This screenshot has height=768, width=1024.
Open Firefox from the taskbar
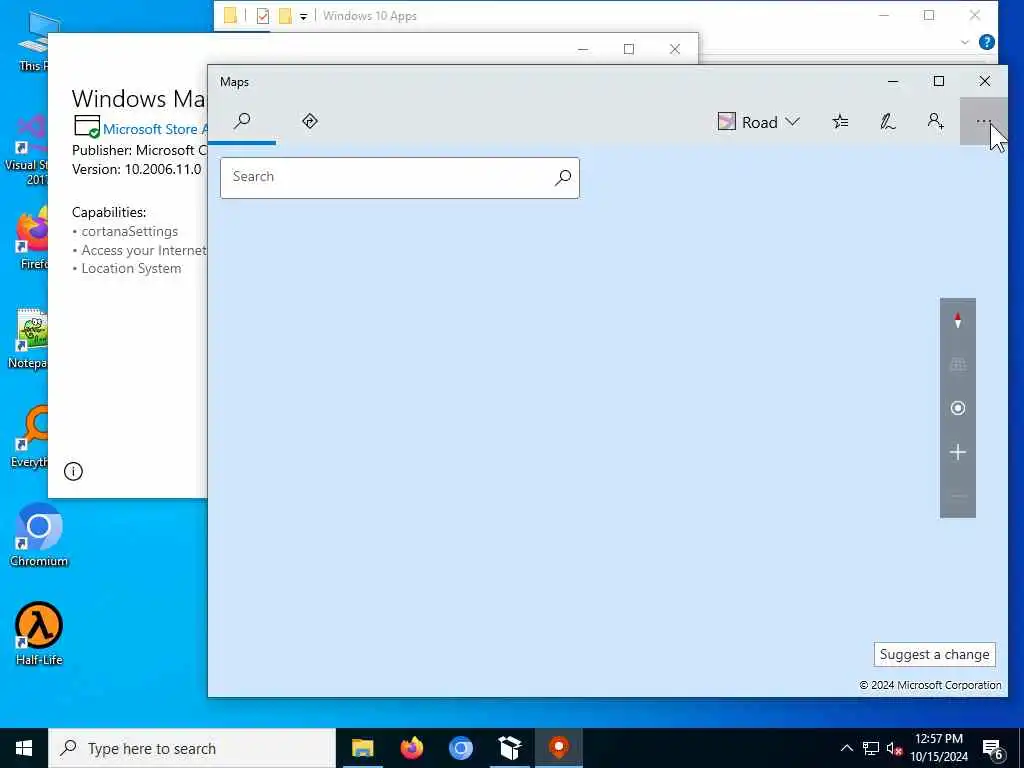[411, 748]
